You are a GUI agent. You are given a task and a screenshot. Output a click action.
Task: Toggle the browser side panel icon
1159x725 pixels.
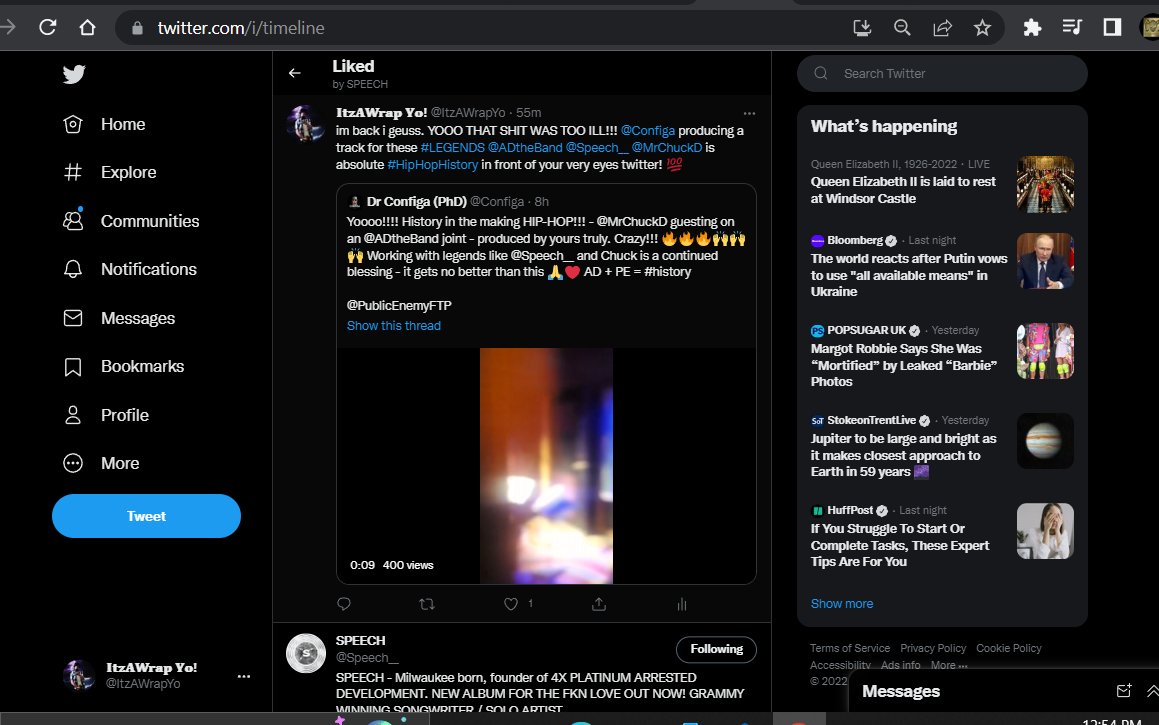click(x=1112, y=28)
